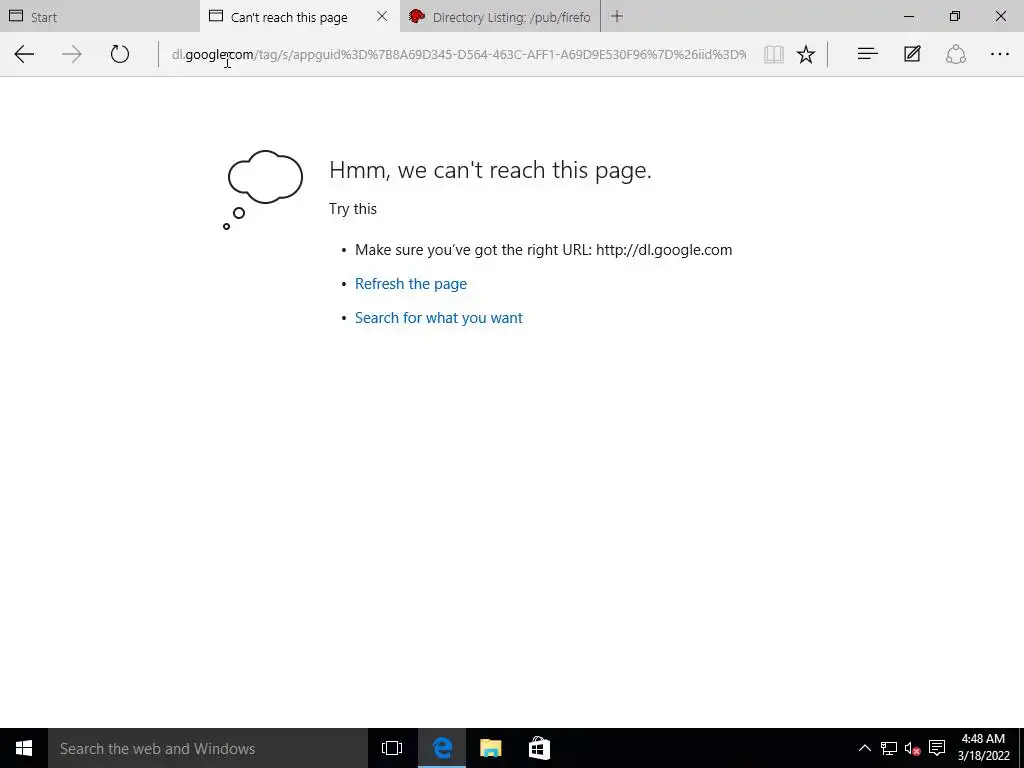The height and width of the screenshot is (768, 1024).
Task: Open File Explorer from the taskbar
Action: 490,748
